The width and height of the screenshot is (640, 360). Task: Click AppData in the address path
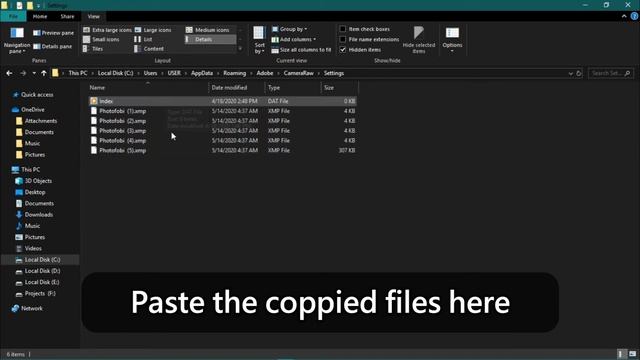202,73
